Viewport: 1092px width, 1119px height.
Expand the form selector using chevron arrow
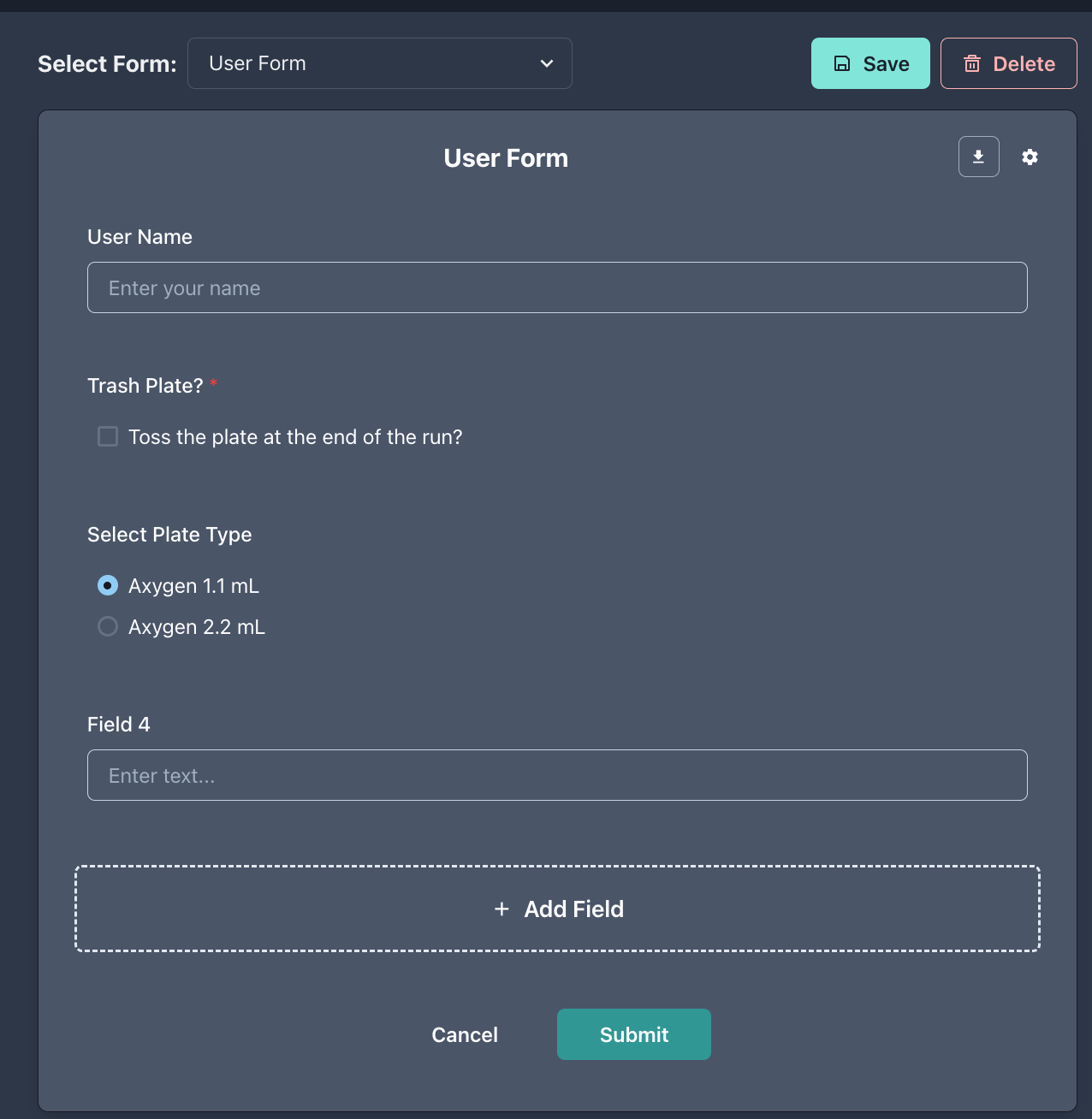546,63
